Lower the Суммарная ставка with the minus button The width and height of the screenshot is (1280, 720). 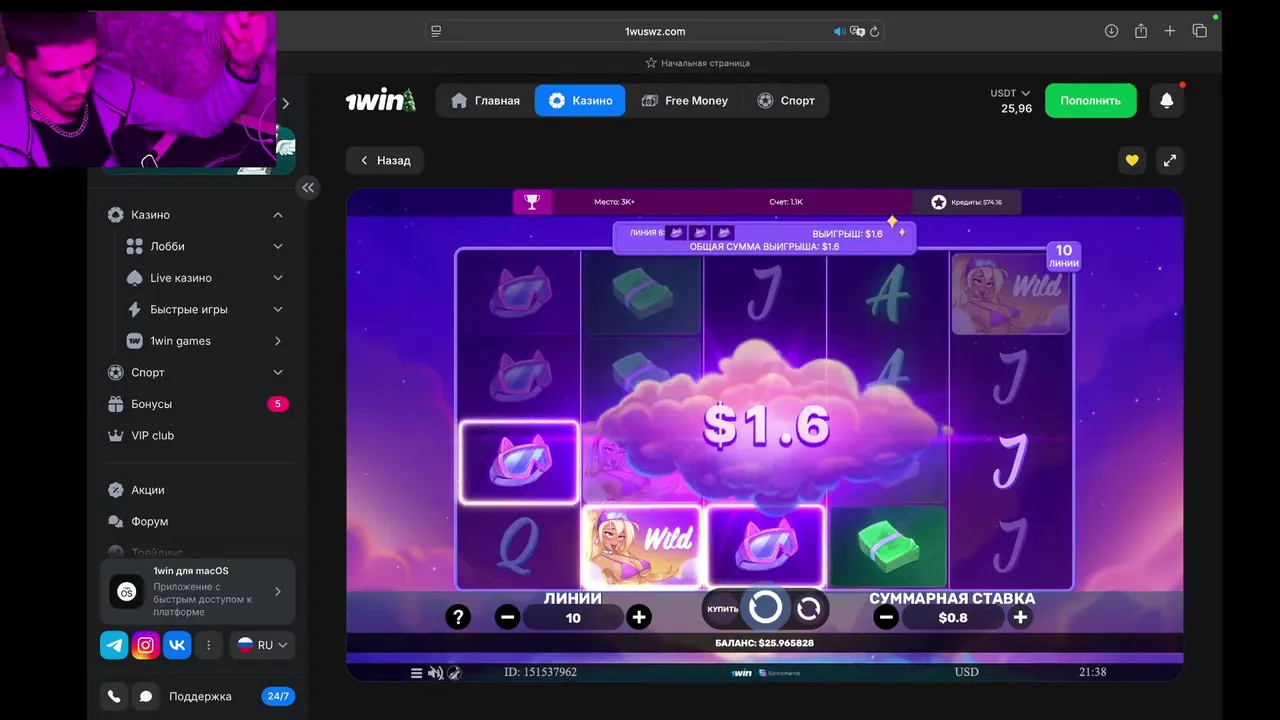point(885,617)
